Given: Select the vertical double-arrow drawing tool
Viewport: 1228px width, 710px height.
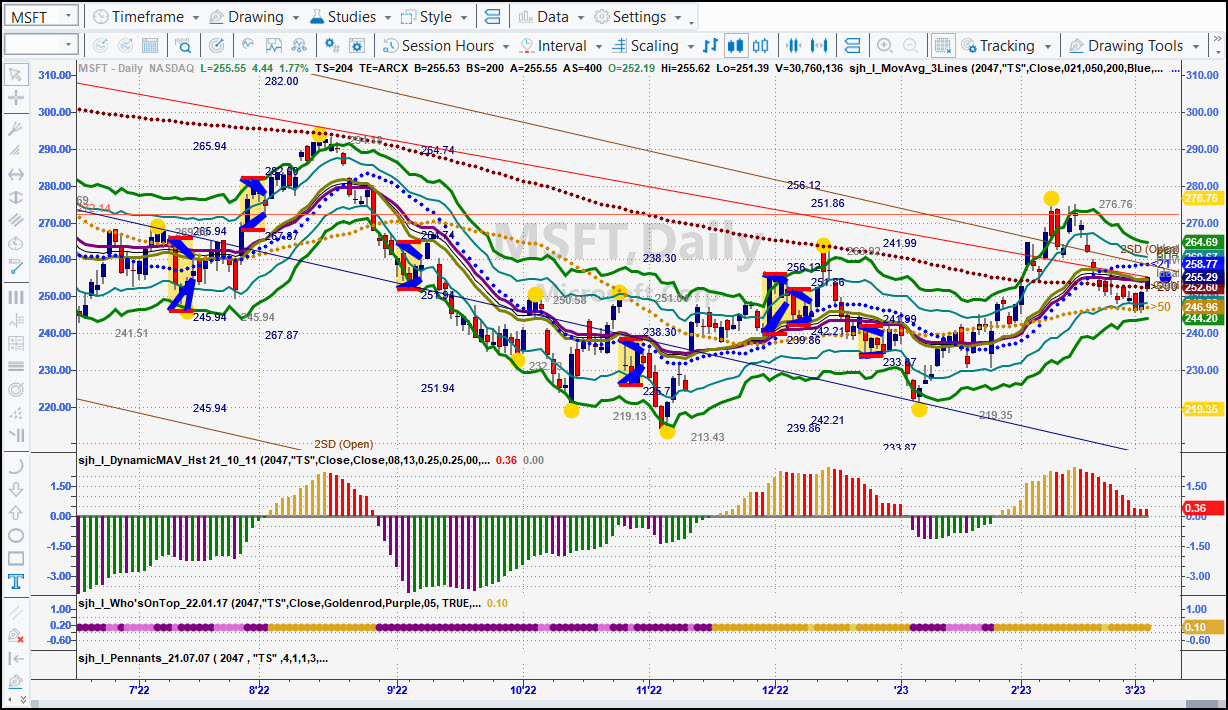Looking at the screenshot, I should tap(16, 198).
